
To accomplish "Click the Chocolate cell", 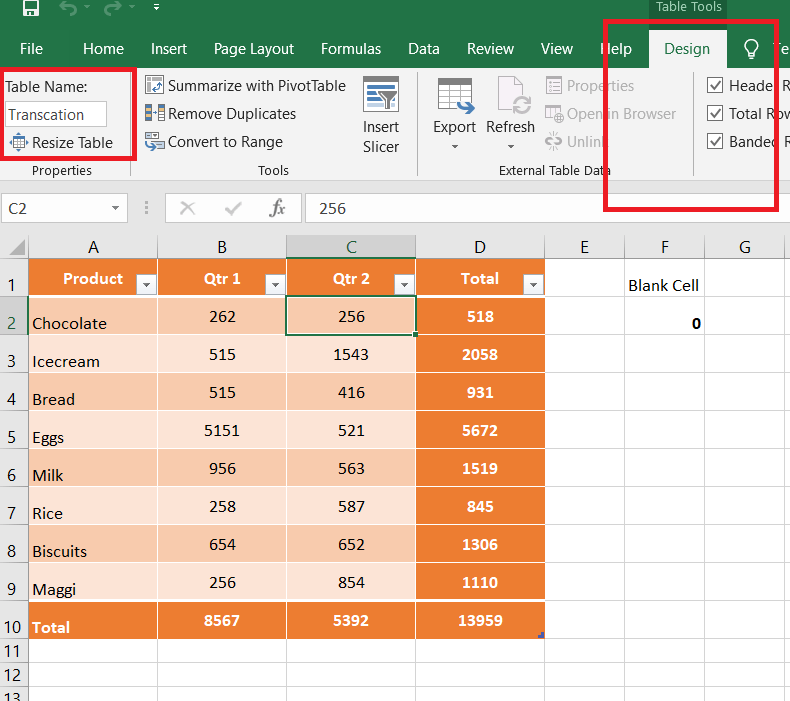I will (x=93, y=316).
